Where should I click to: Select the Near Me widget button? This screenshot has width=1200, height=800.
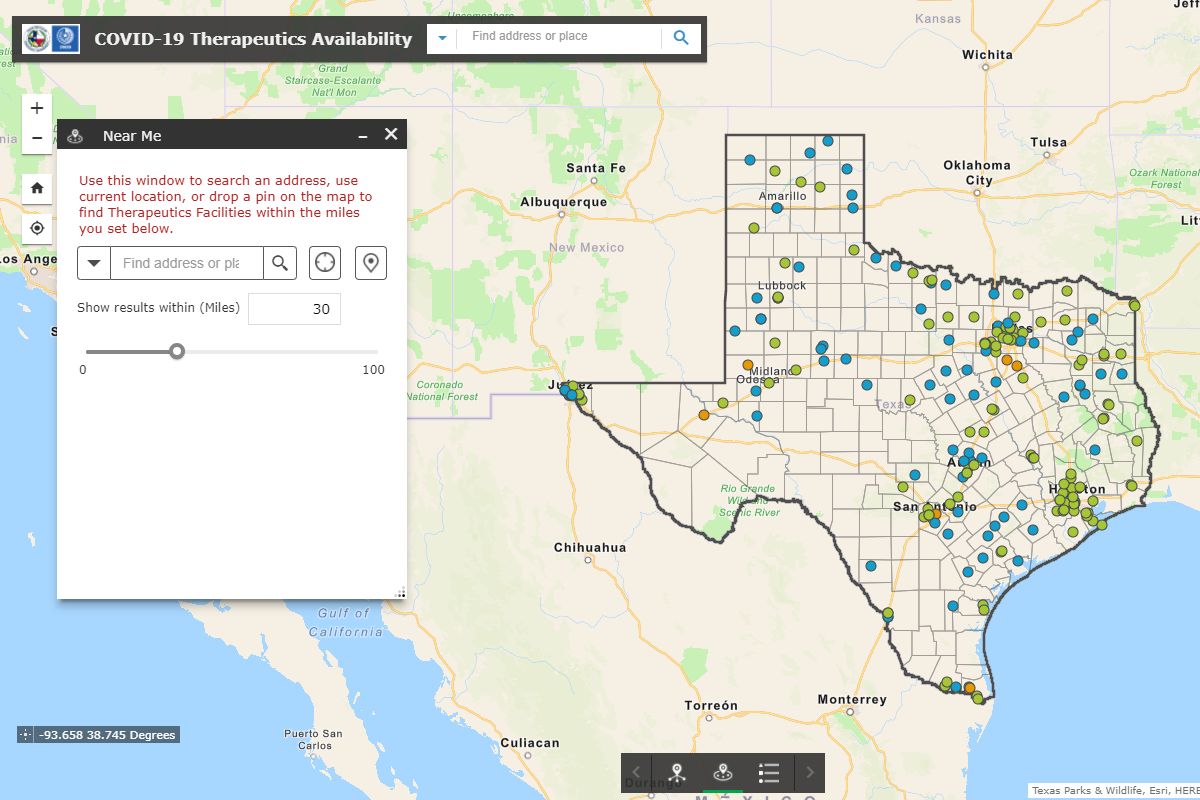coord(722,772)
